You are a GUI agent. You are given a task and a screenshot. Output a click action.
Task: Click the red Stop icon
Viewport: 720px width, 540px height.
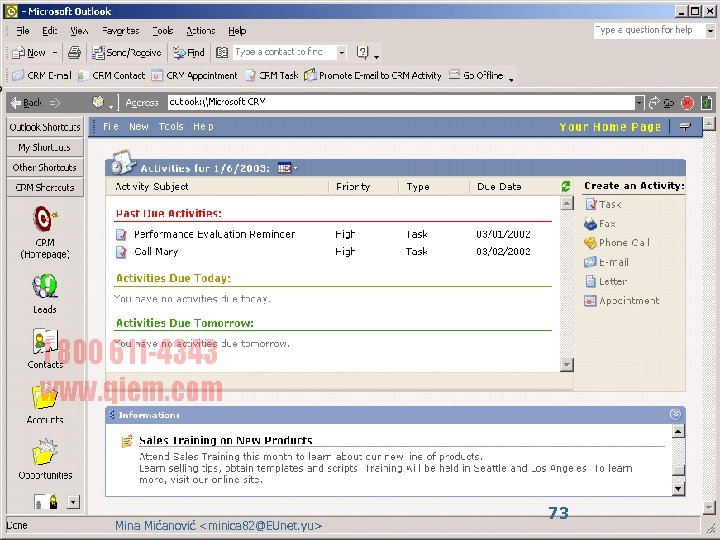(687, 103)
